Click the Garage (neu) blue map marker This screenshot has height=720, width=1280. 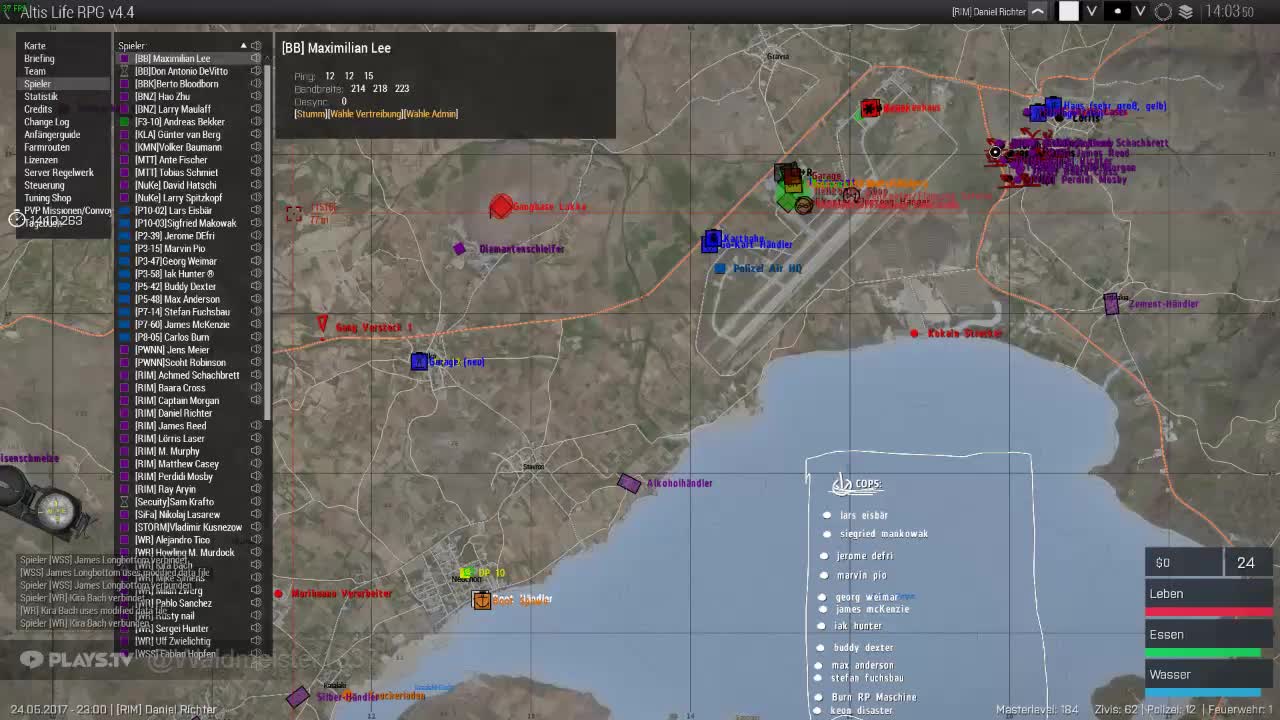click(419, 361)
